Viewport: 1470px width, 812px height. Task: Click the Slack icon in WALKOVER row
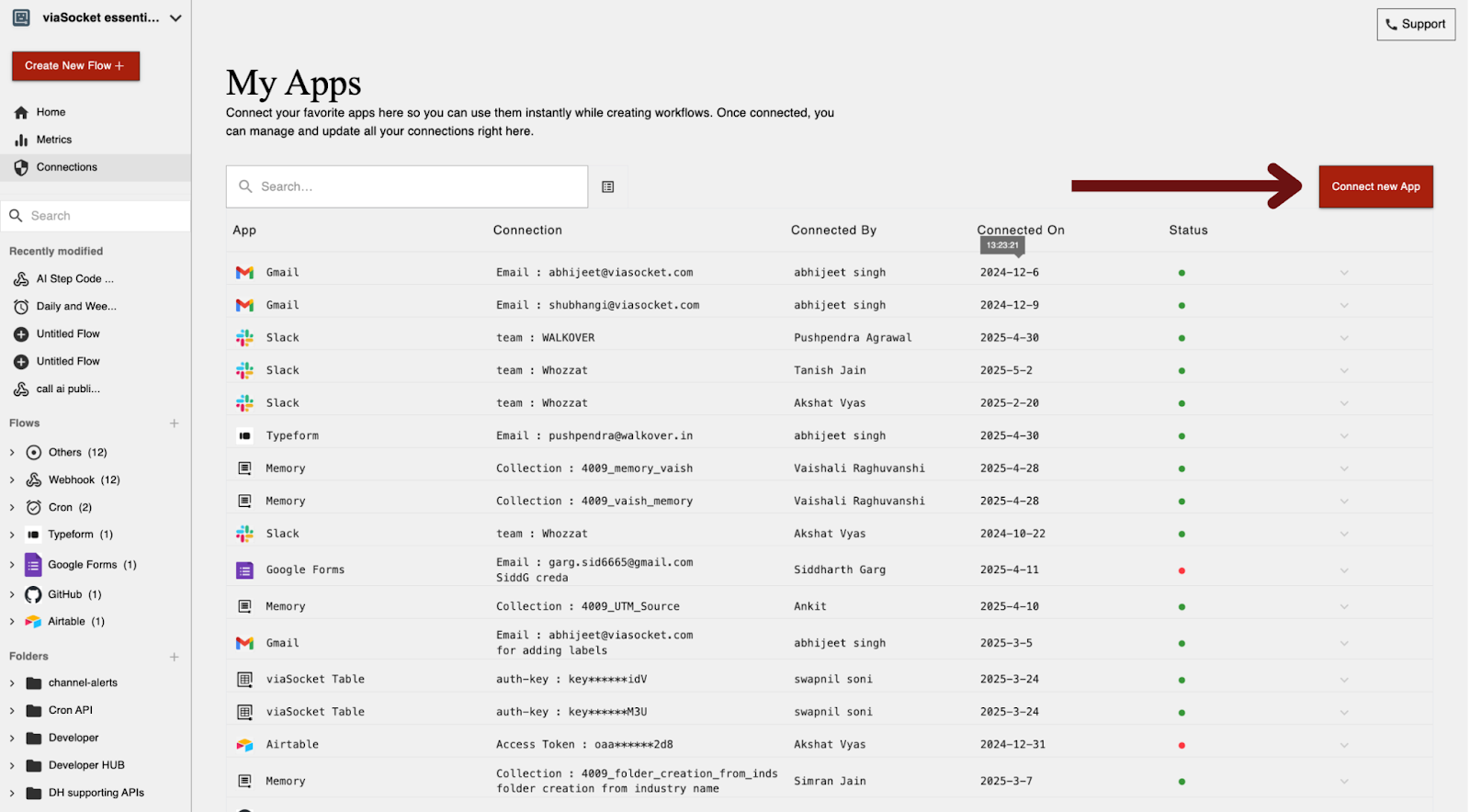244,338
